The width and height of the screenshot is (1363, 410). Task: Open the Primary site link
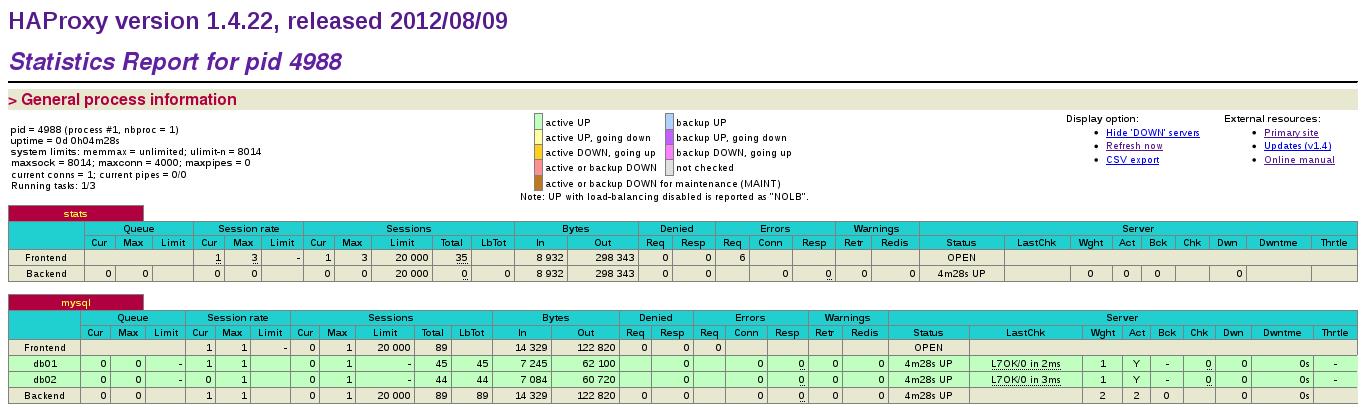pos(1291,133)
